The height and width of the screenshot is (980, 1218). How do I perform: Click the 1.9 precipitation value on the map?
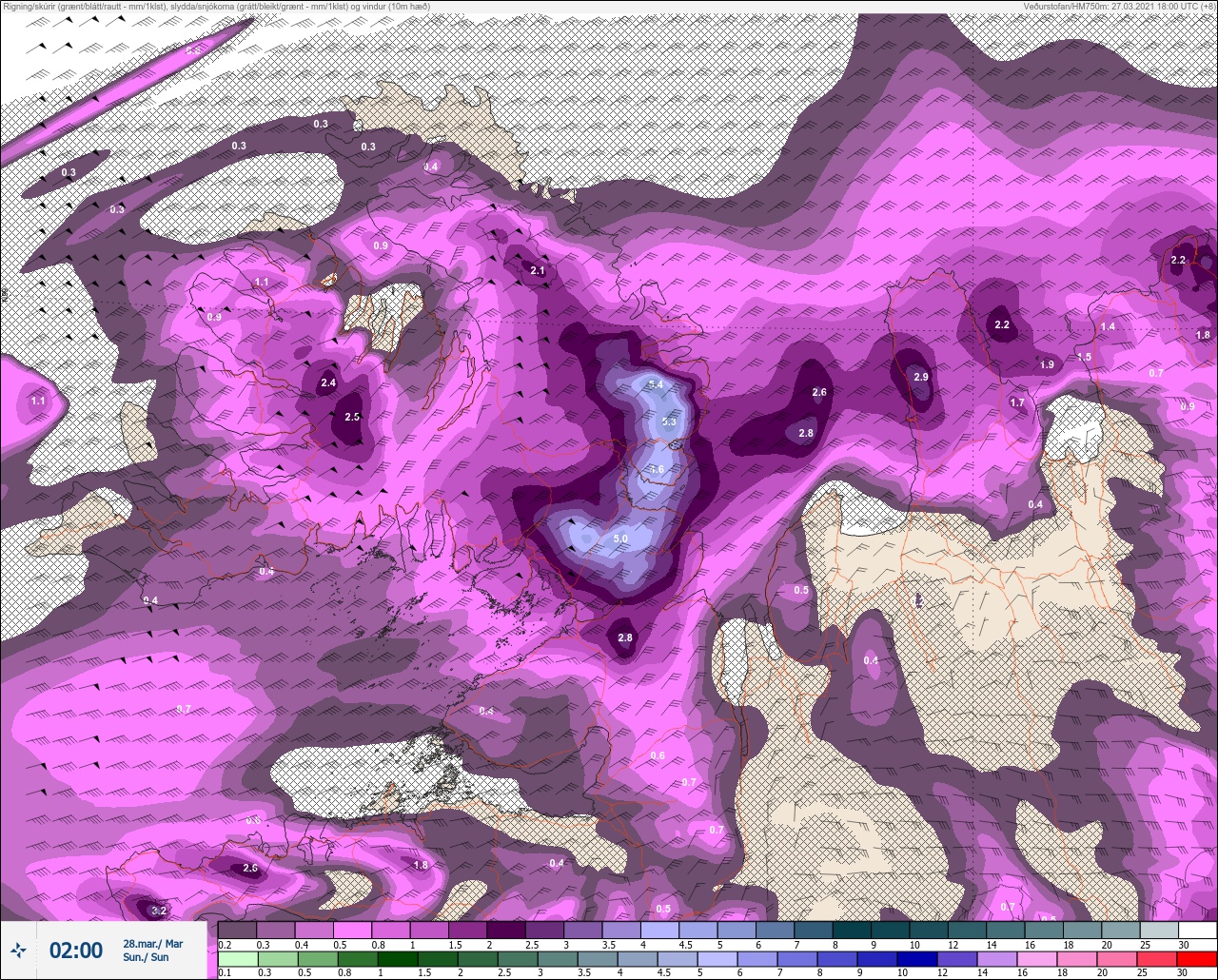(x=1047, y=364)
